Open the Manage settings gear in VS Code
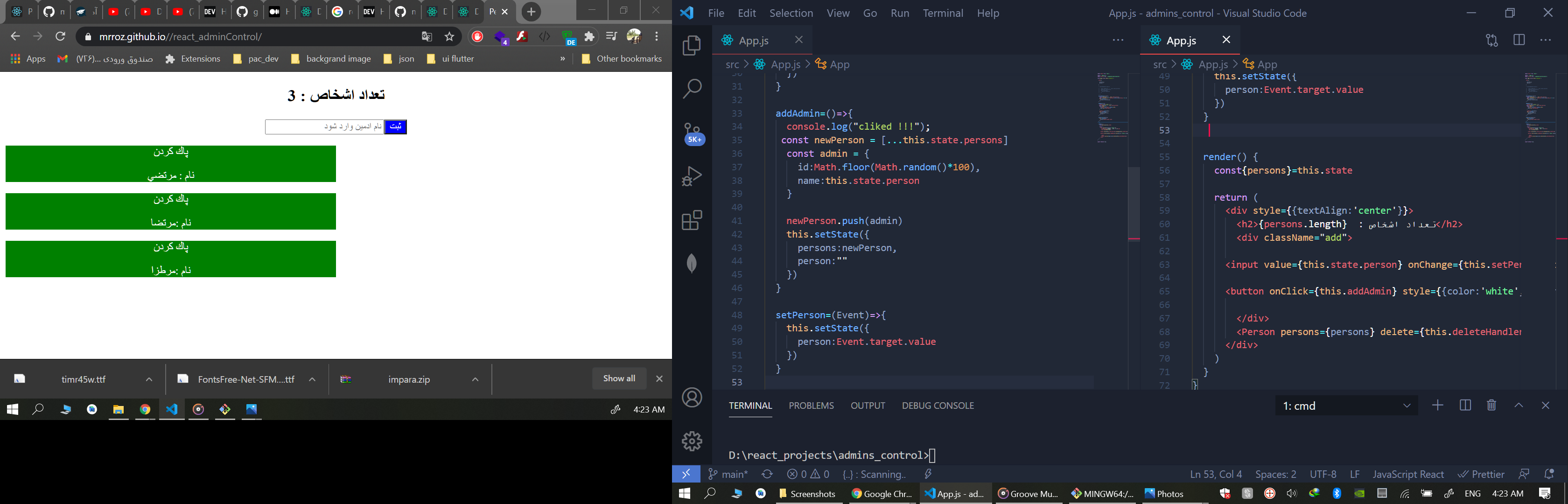Screen dimensions: 1568x504 coord(692,441)
